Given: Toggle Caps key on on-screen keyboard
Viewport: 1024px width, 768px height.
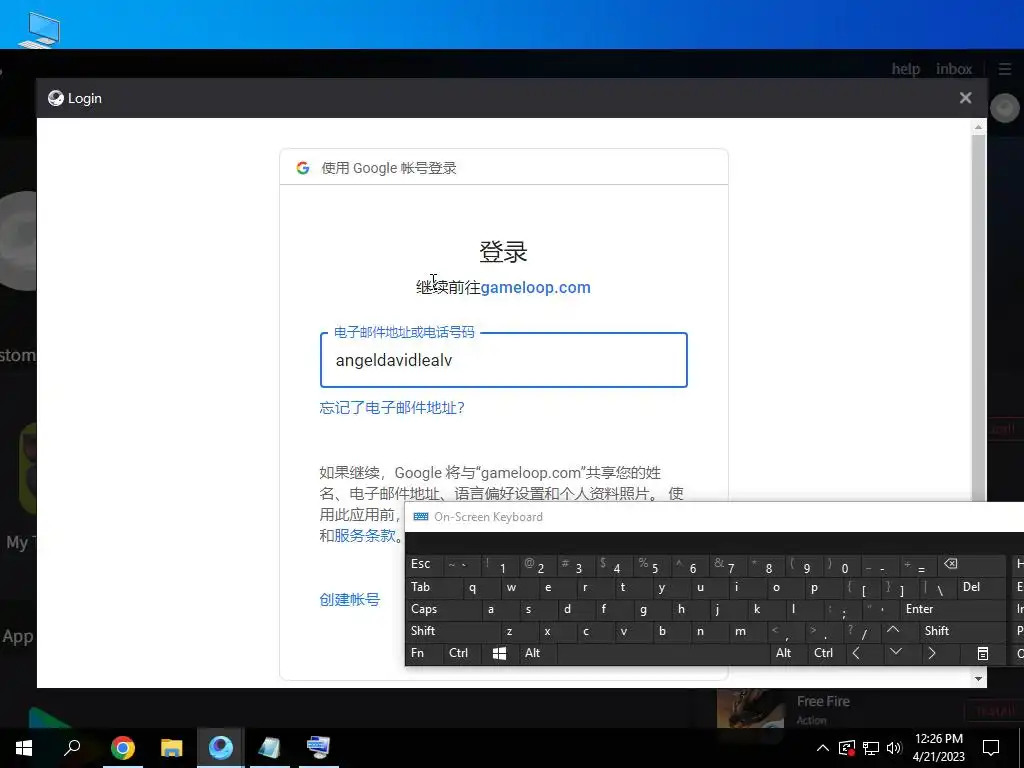Looking at the screenshot, I should (x=440, y=609).
